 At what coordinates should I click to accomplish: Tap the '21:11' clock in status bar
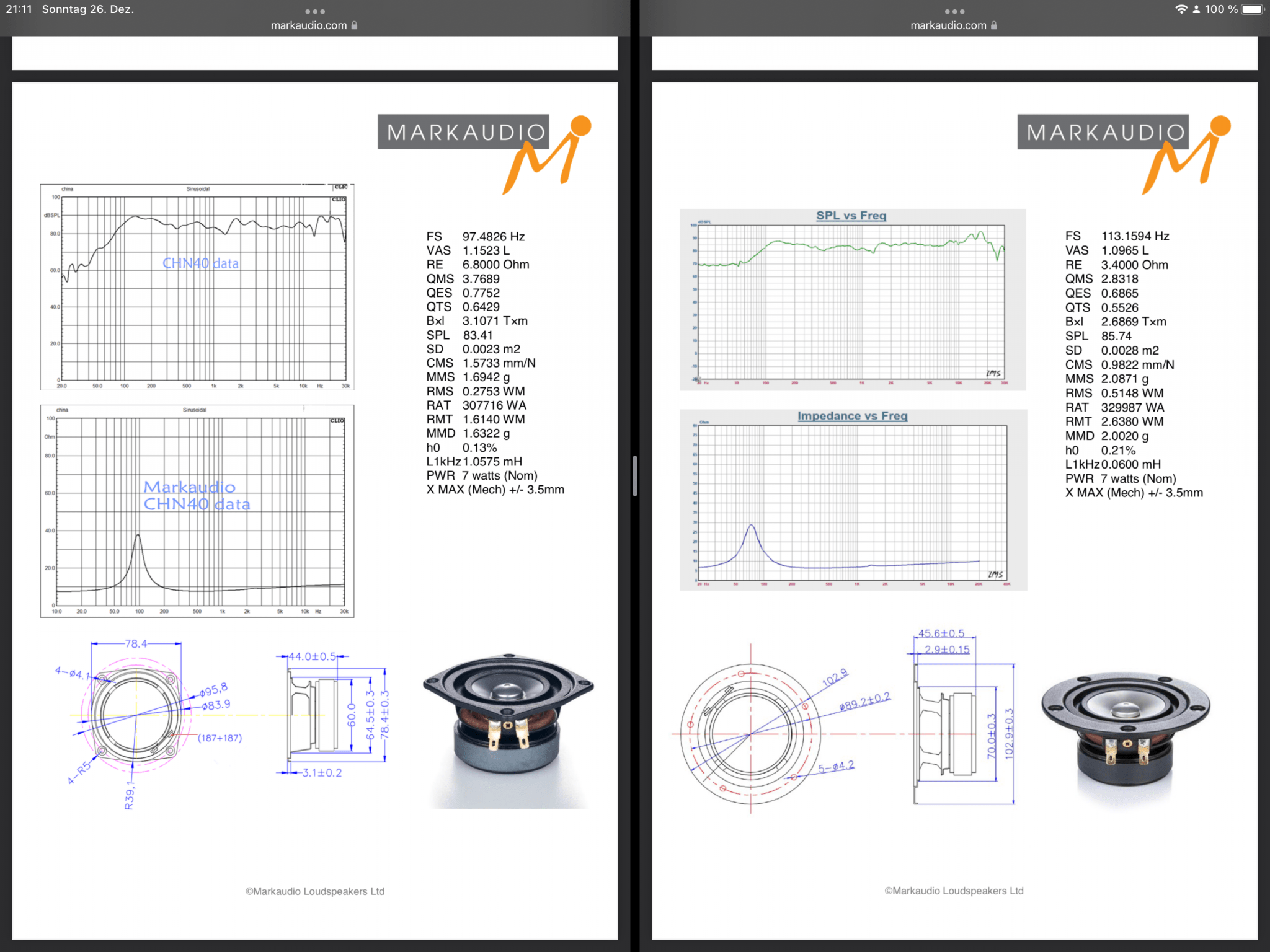pyautogui.click(x=19, y=9)
